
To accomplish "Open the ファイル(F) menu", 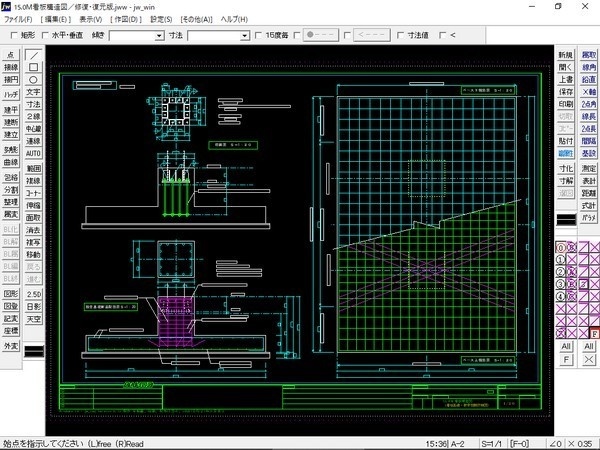I will pyautogui.click(x=18, y=19).
